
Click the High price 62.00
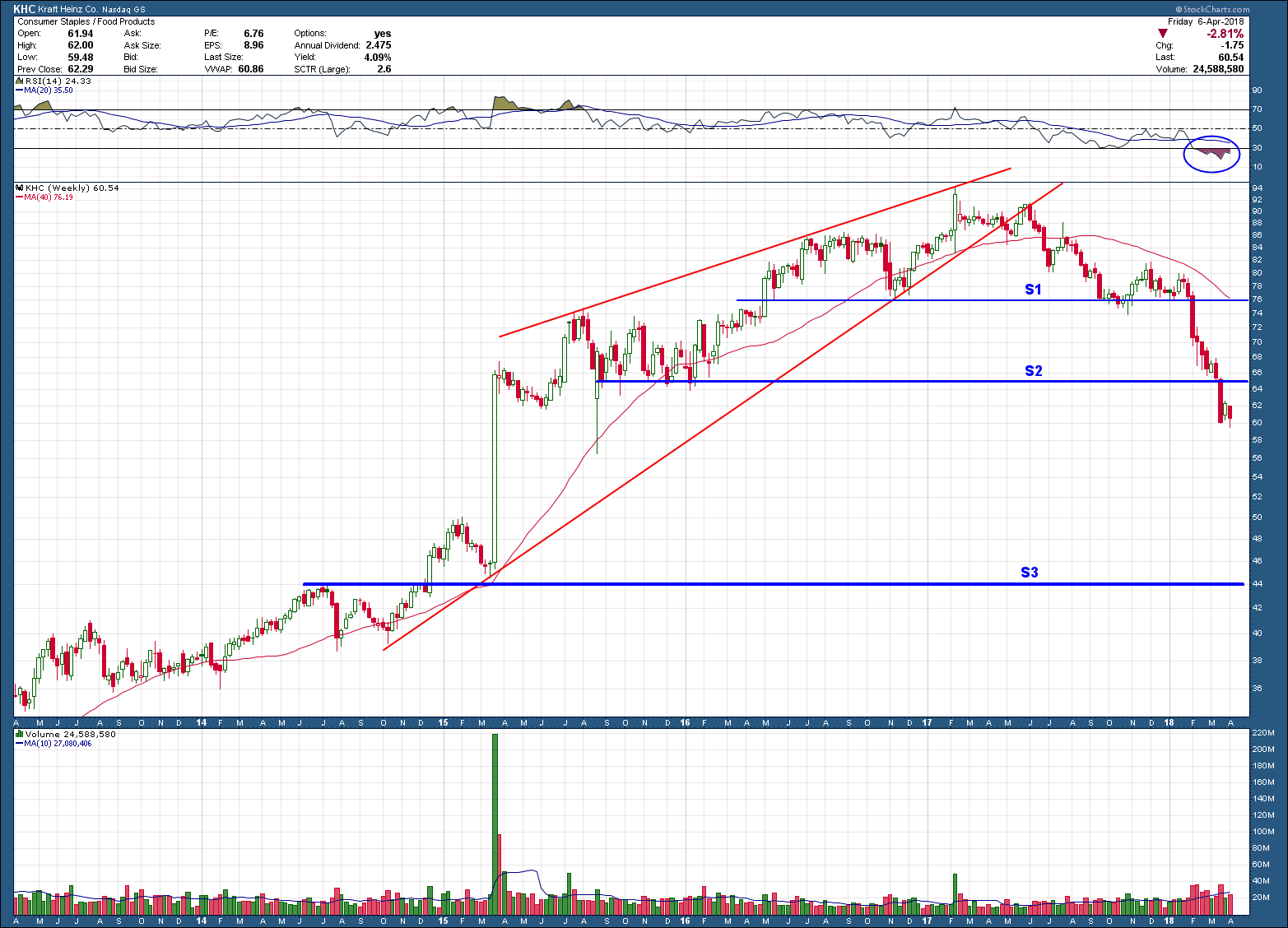coord(81,45)
